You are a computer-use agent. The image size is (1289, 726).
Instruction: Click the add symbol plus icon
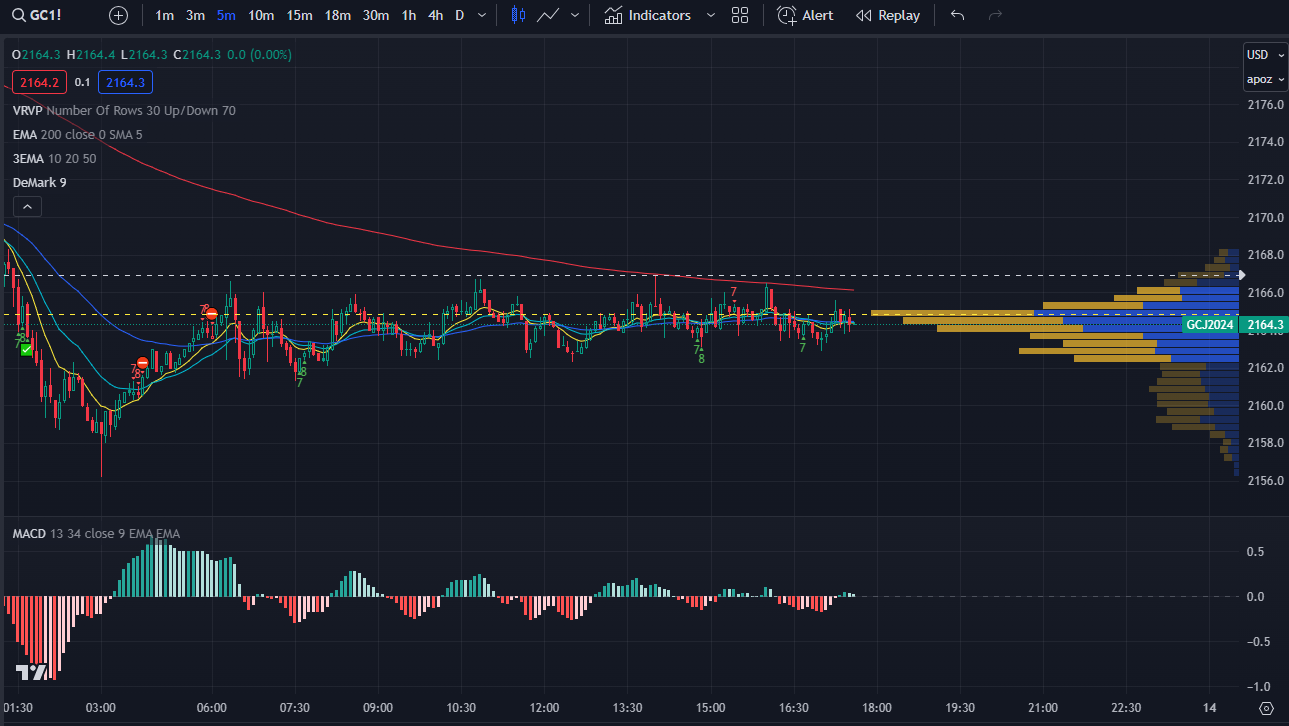click(x=118, y=15)
